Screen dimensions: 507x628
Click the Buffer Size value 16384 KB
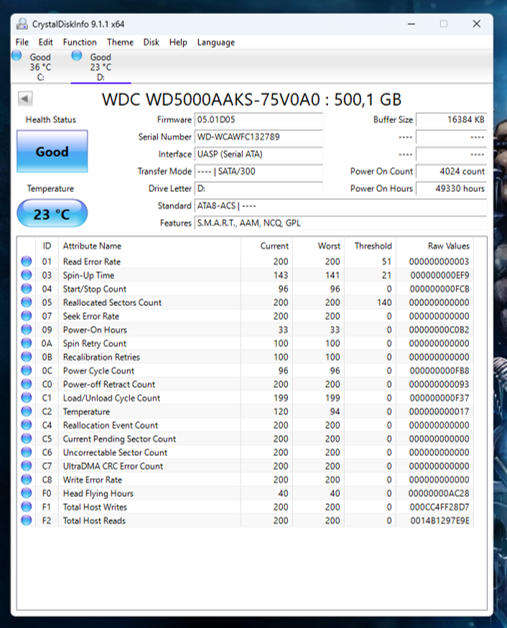click(x=451, y=120)
